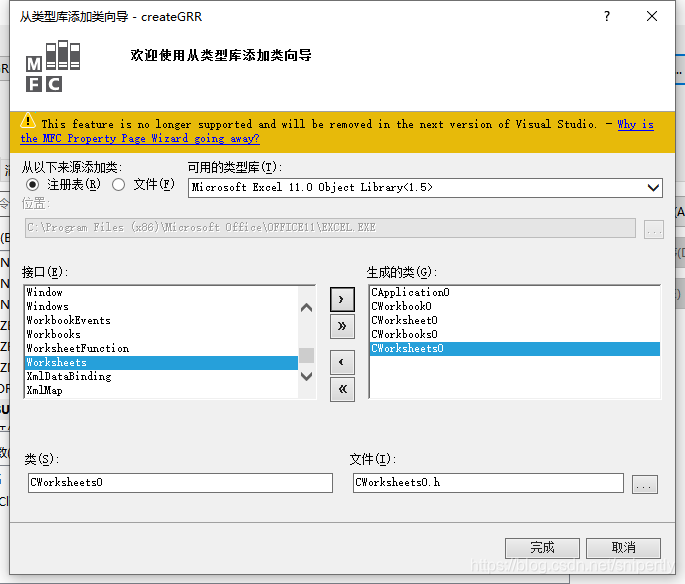Screen dimensions: 685x584
Task: Click the browse button next to 文件(I) field
Action: coord(644,484)
